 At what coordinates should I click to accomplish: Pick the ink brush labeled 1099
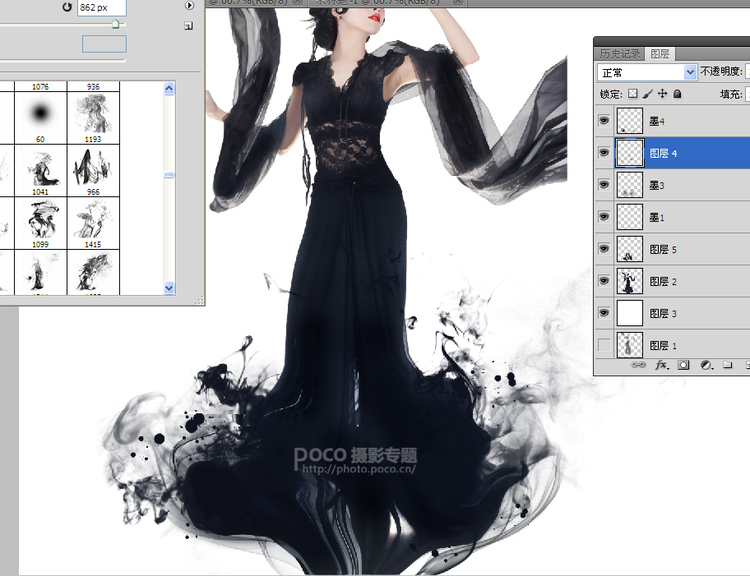tap(41, 223)
